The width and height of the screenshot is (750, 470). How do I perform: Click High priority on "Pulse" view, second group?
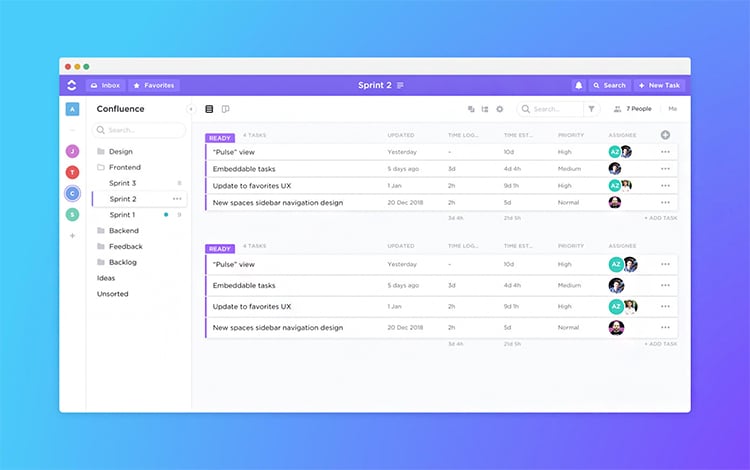coord(564,264)
